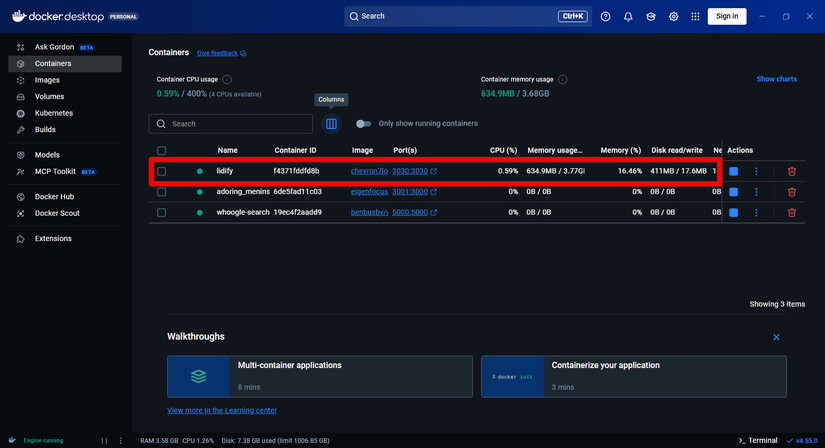Open Kubernetes in sidebar
This screenshot has height=448, width=825.
click(x=65, y=113)
